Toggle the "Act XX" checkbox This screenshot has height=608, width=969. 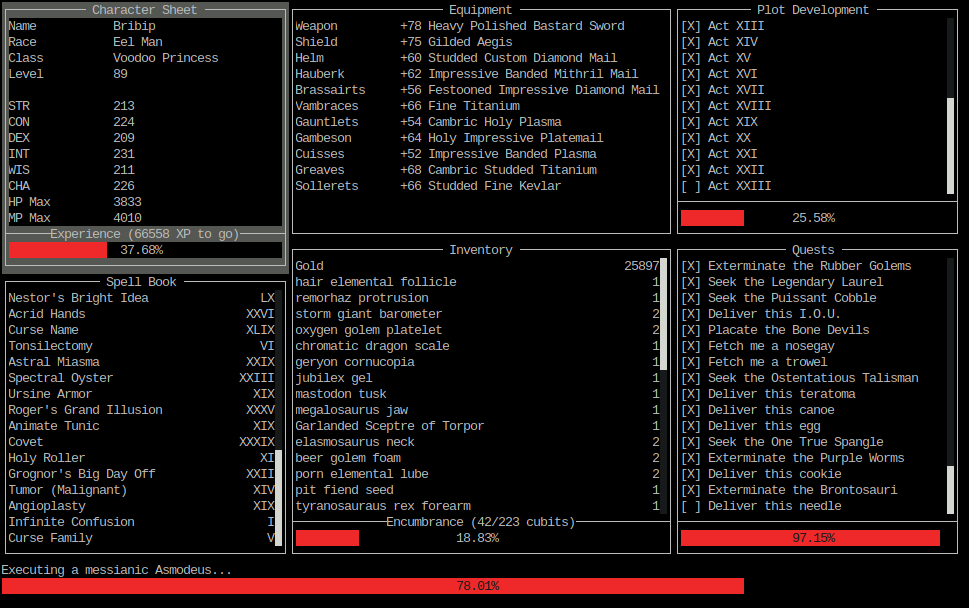coord(689,138)
